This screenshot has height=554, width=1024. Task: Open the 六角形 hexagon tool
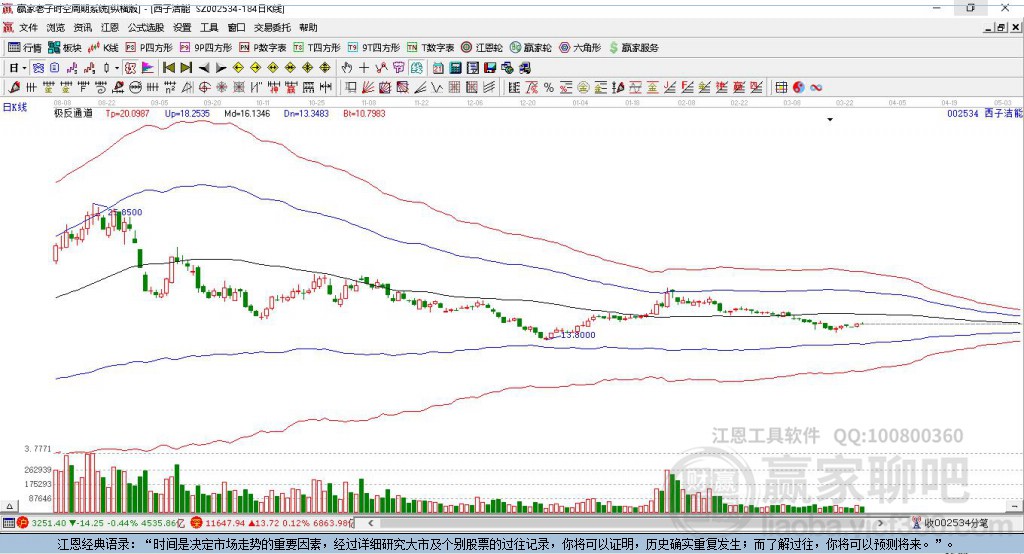click(580, 47)
